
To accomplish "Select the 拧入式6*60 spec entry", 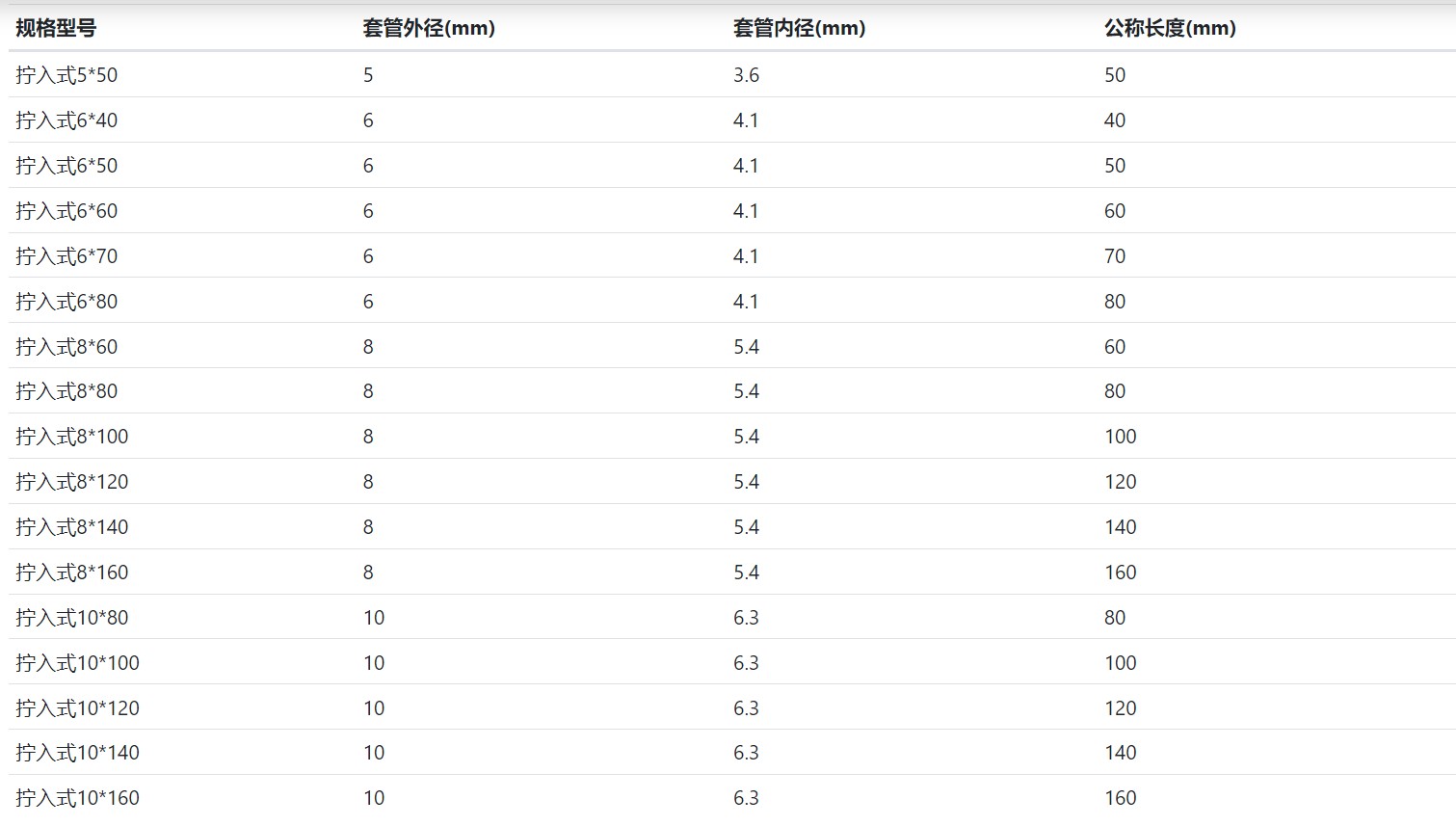I will coord(66,211).
